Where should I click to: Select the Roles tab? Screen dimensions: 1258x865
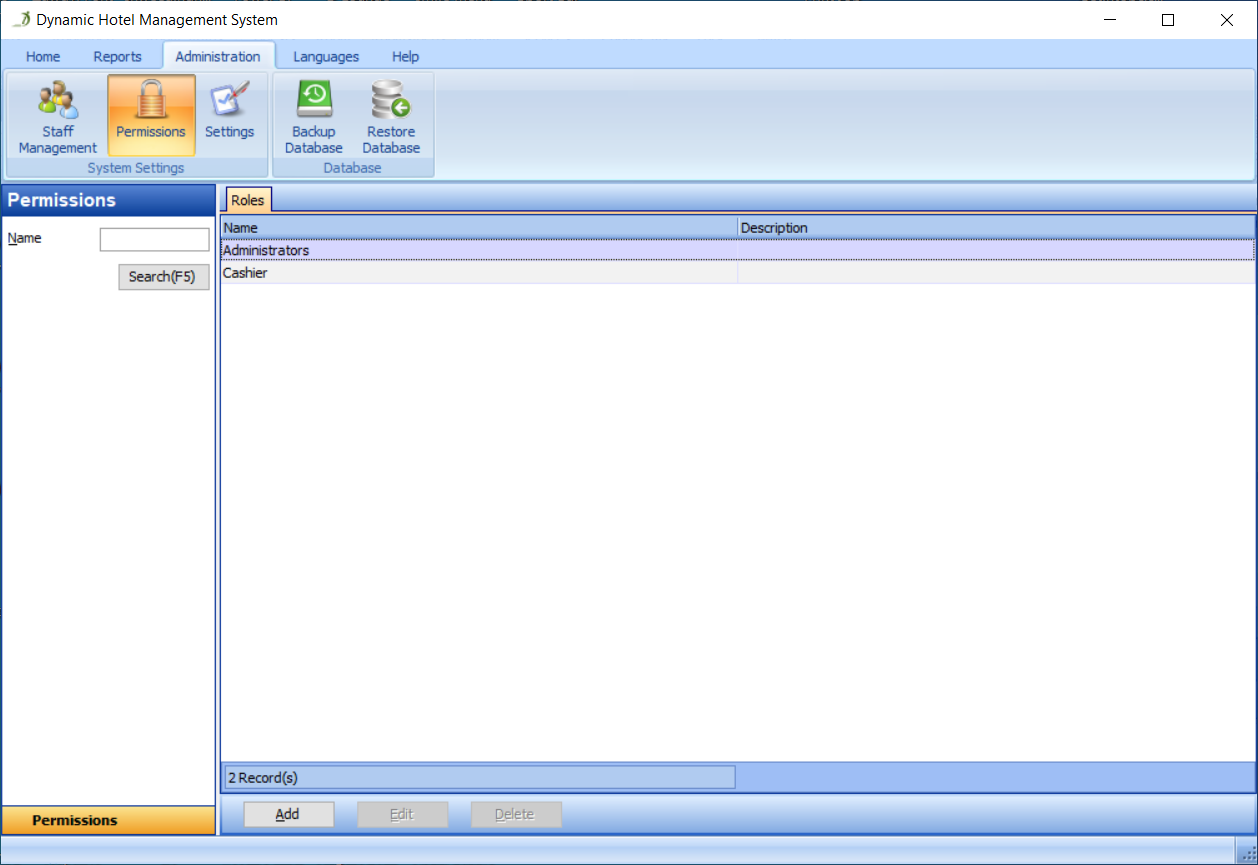248,201
